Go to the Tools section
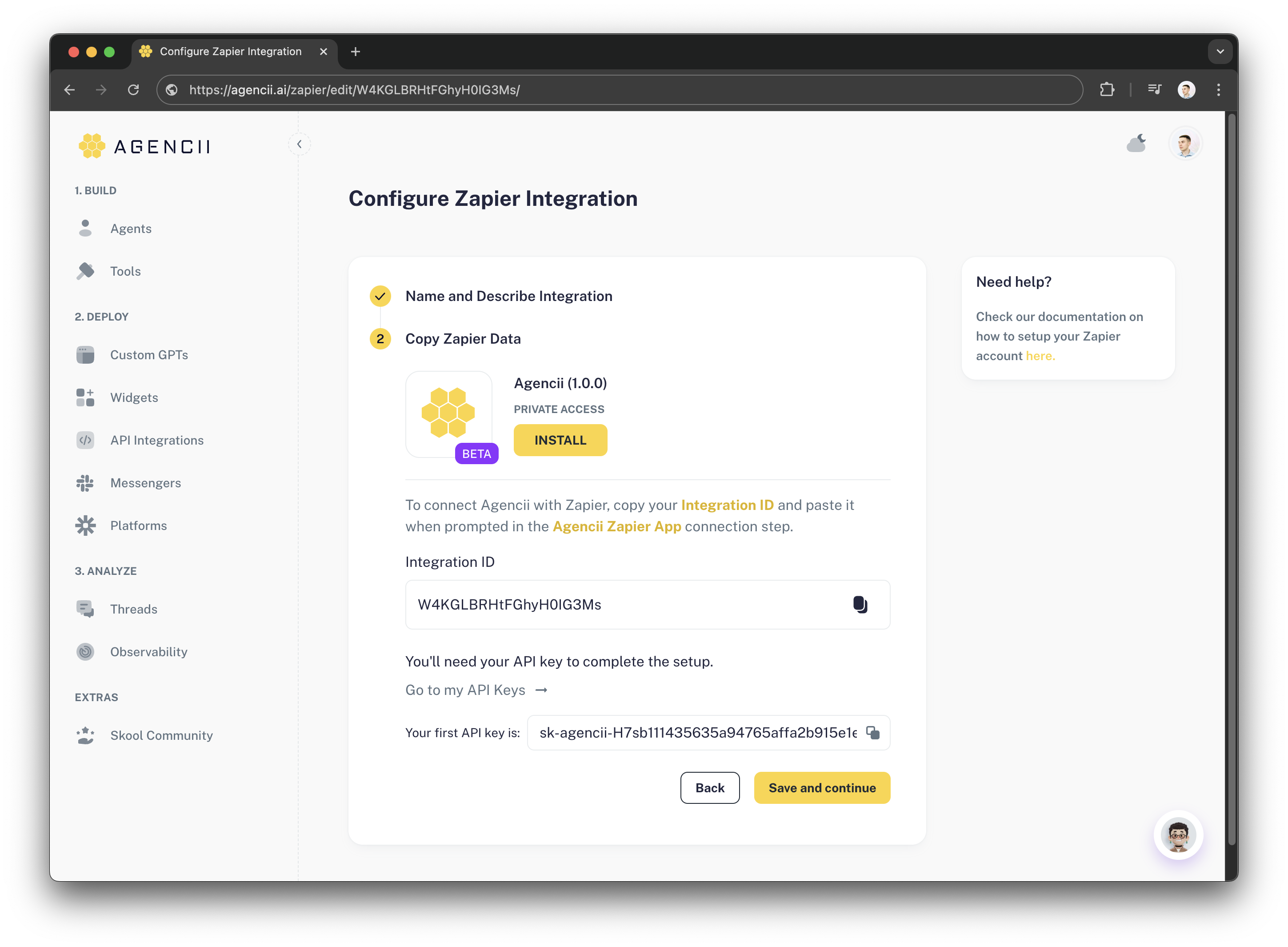 click(x=125, y=271)
